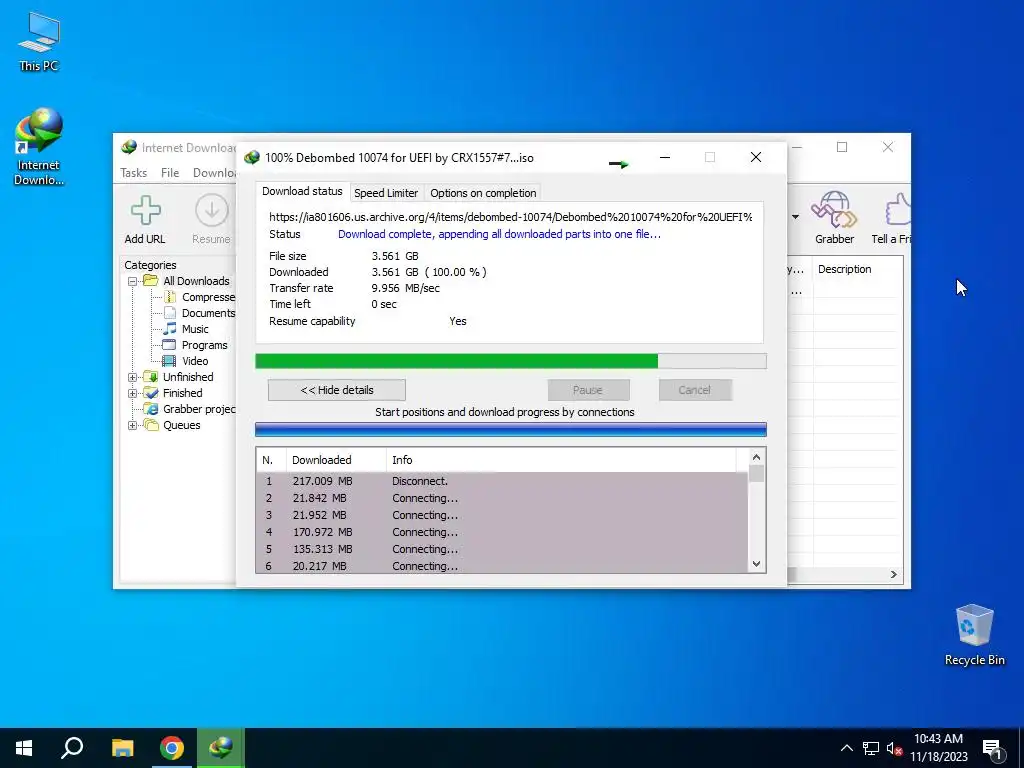
Task: Select connection row 6 with 20.217 MB
Action: point(502,566)
